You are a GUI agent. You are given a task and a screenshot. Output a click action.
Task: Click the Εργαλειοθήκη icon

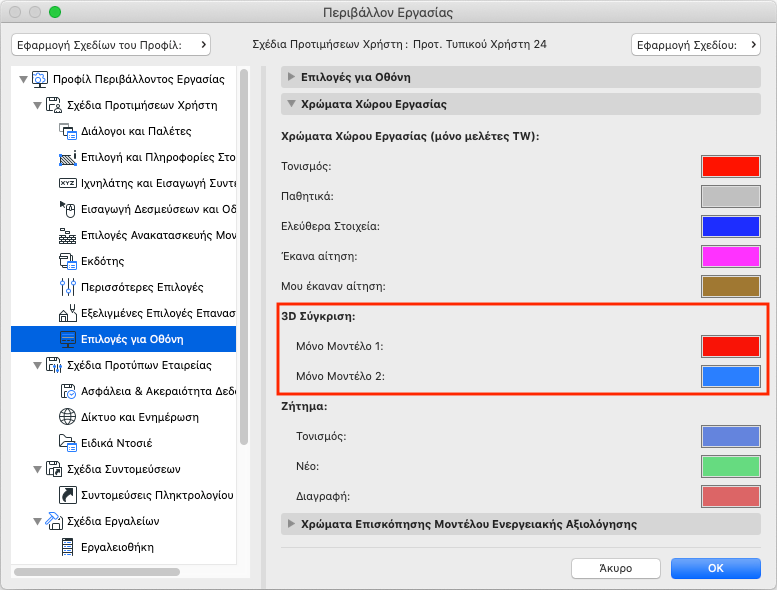(x=68, y=547)
